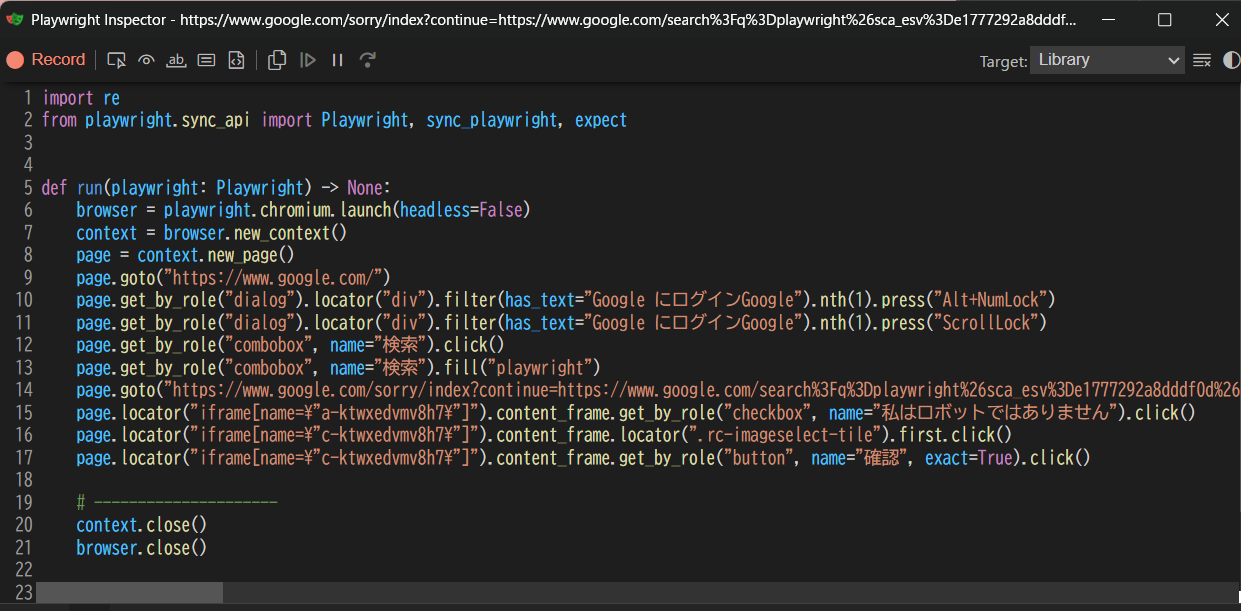
Task: Click the Assert visibility eye icon
Action: pos(146,60)
